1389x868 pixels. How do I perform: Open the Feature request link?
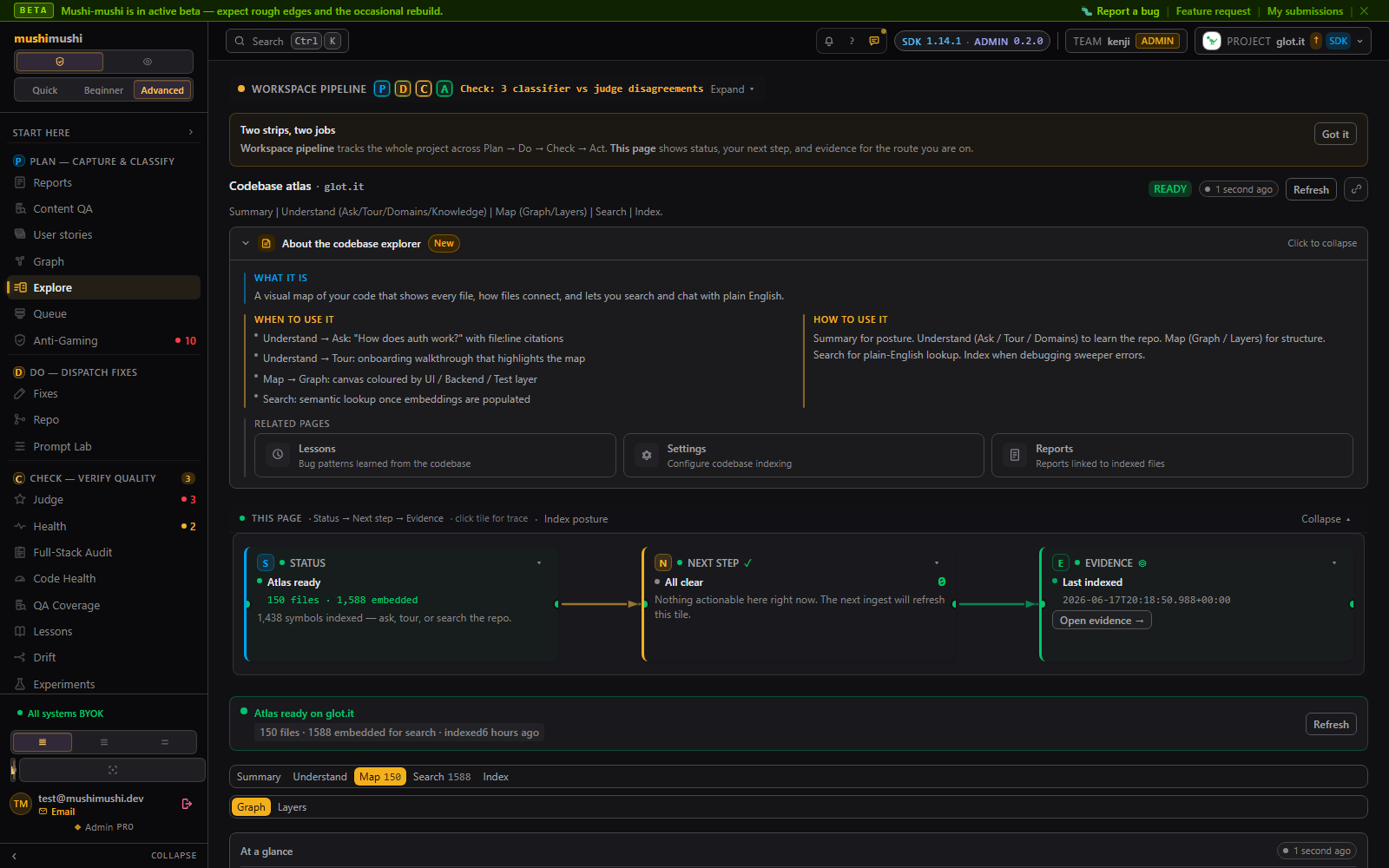1213,11
